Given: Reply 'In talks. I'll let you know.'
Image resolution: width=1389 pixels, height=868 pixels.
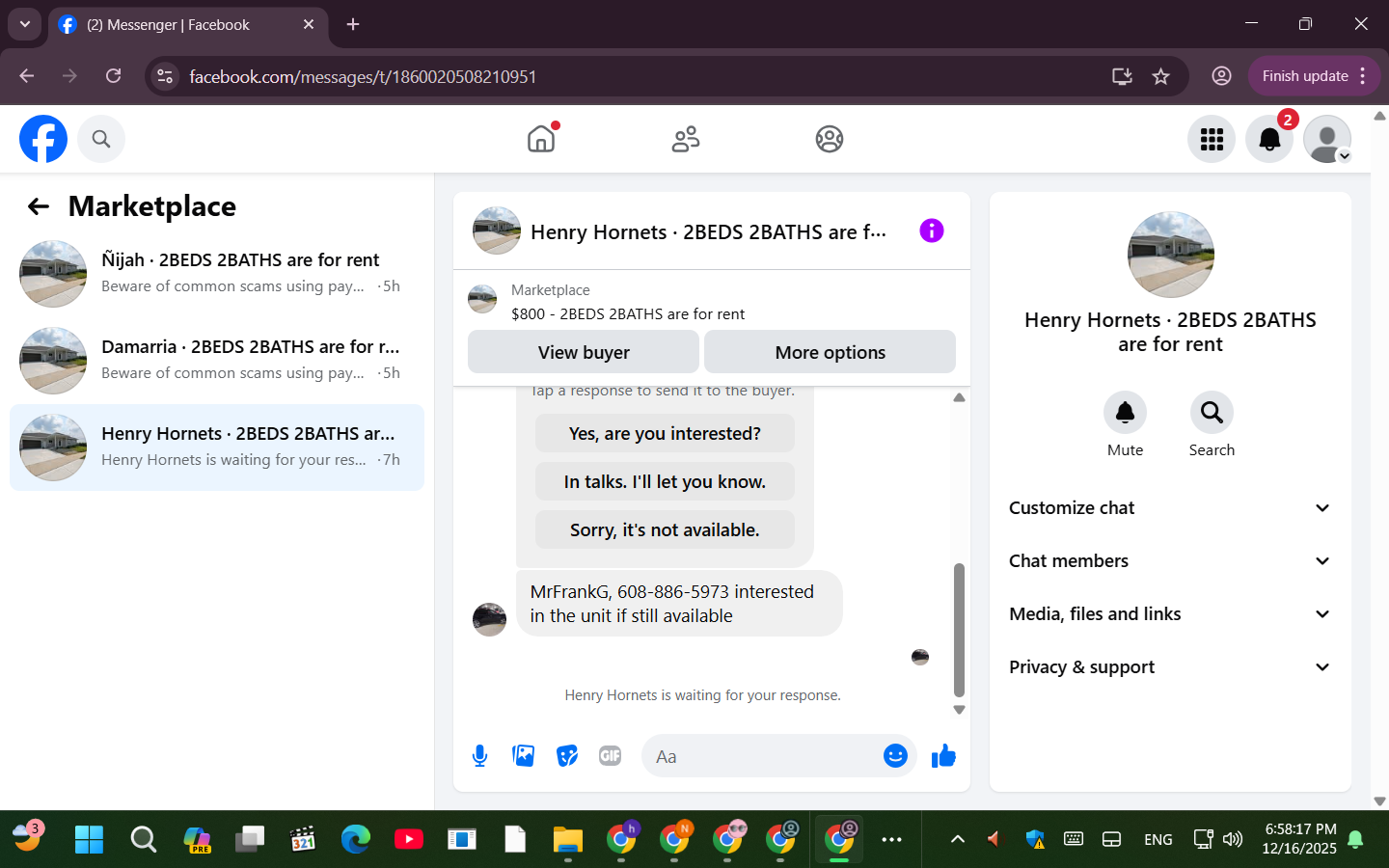Looking at the screenshot, I should 665,481.
